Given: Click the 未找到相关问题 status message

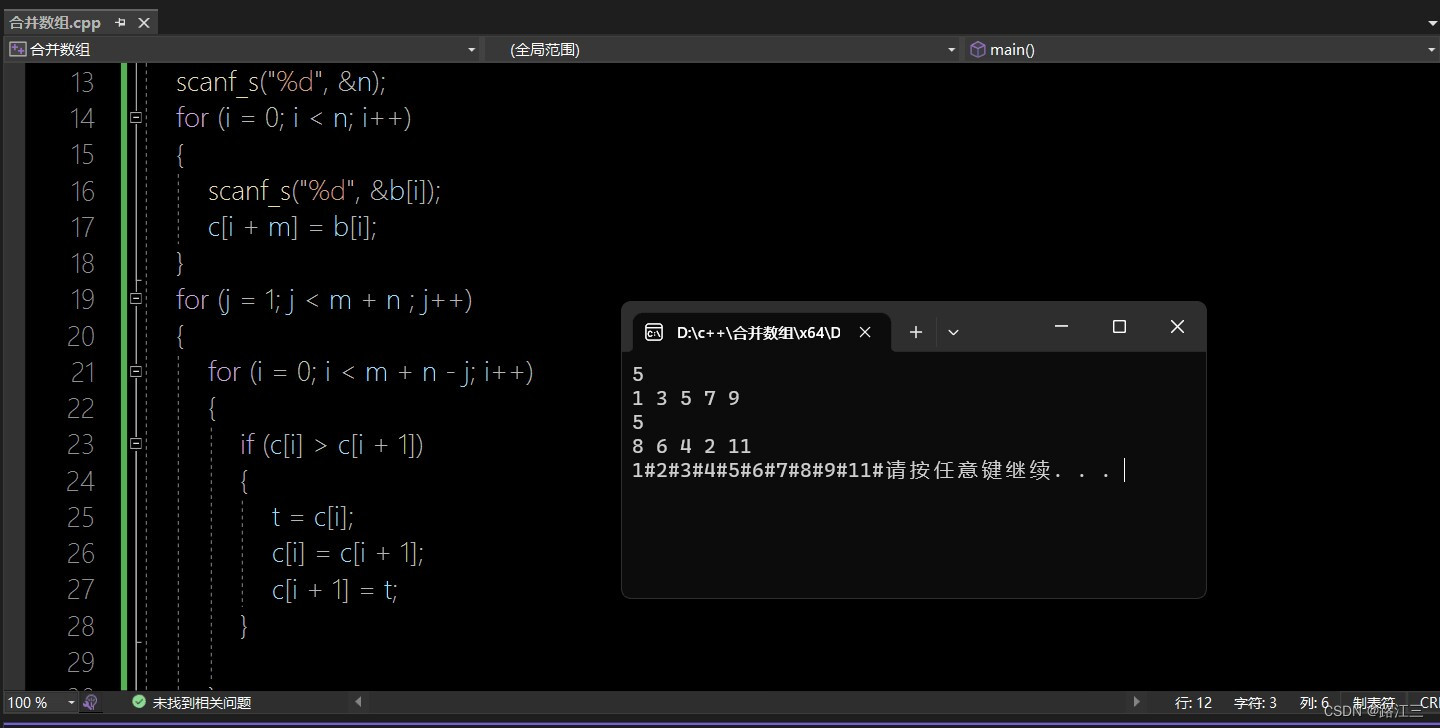Looking at the screenshot, I should [201, 703].
